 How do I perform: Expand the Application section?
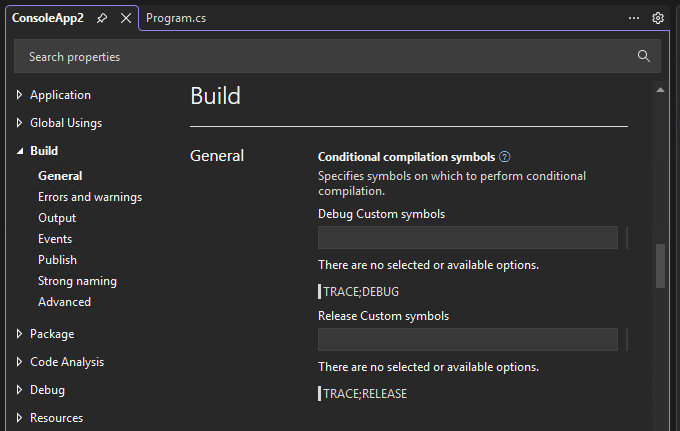[x=19, y=95]
